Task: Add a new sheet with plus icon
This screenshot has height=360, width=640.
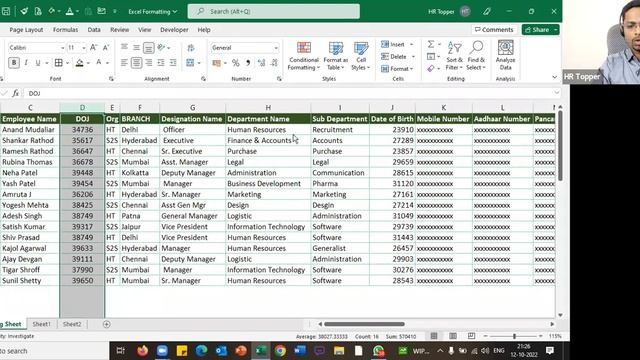Action: pyautogui.click(x=107, y=324)
